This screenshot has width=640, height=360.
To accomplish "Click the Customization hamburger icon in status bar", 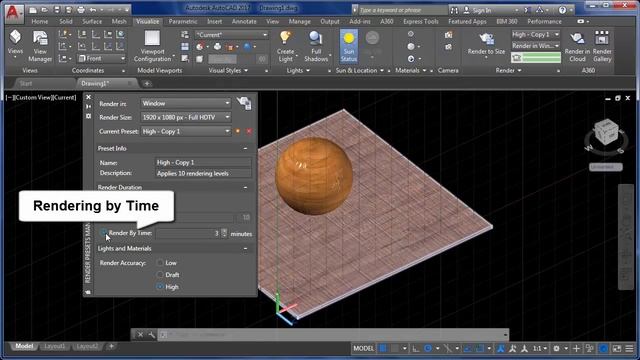I will tap(629, 348).
